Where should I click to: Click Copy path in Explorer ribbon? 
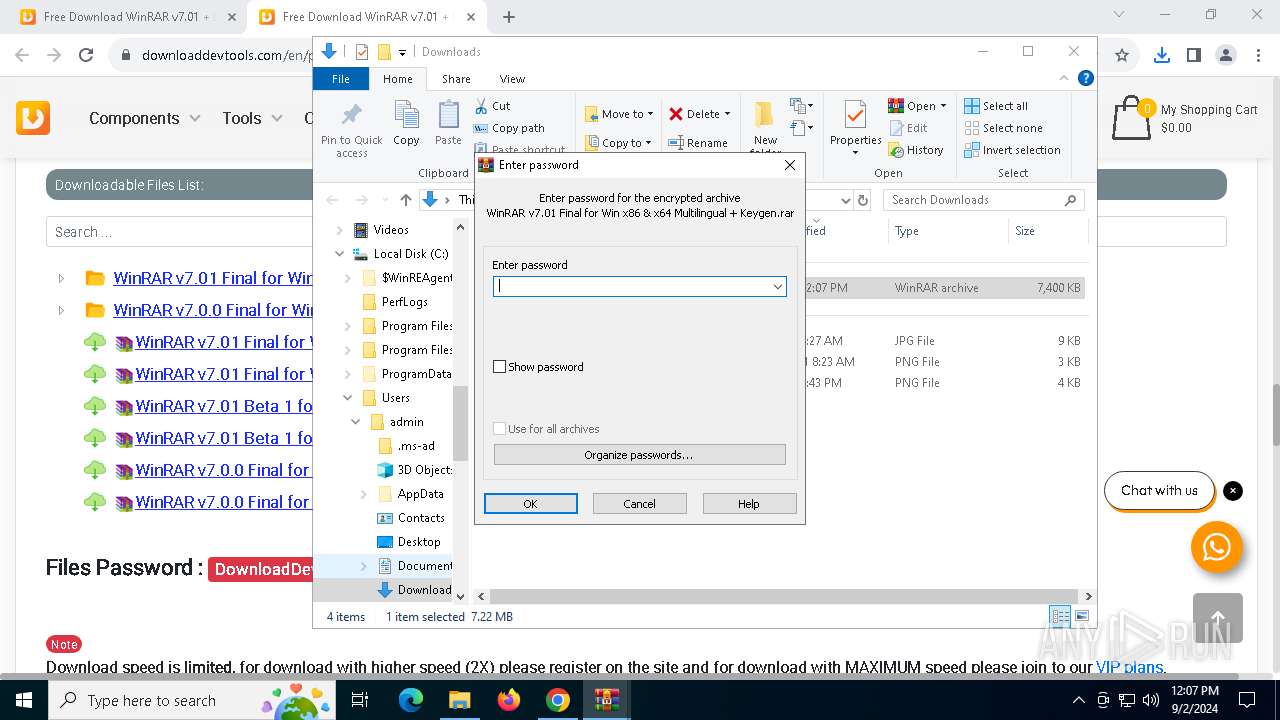pos(508,128)
